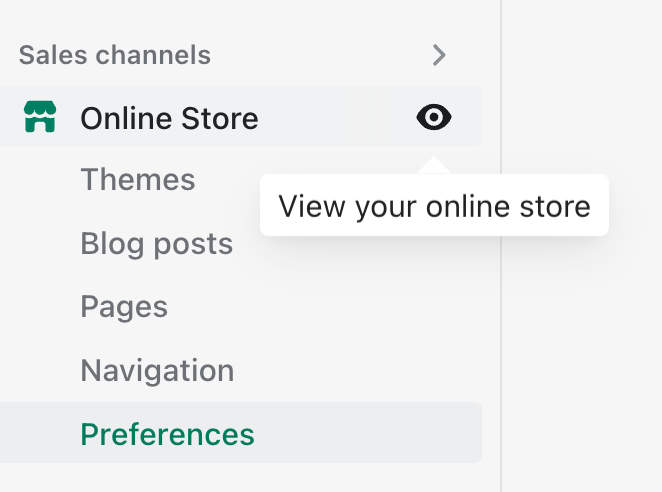Open the Pages section
This screenshot has height=492, width=662.
124,307
